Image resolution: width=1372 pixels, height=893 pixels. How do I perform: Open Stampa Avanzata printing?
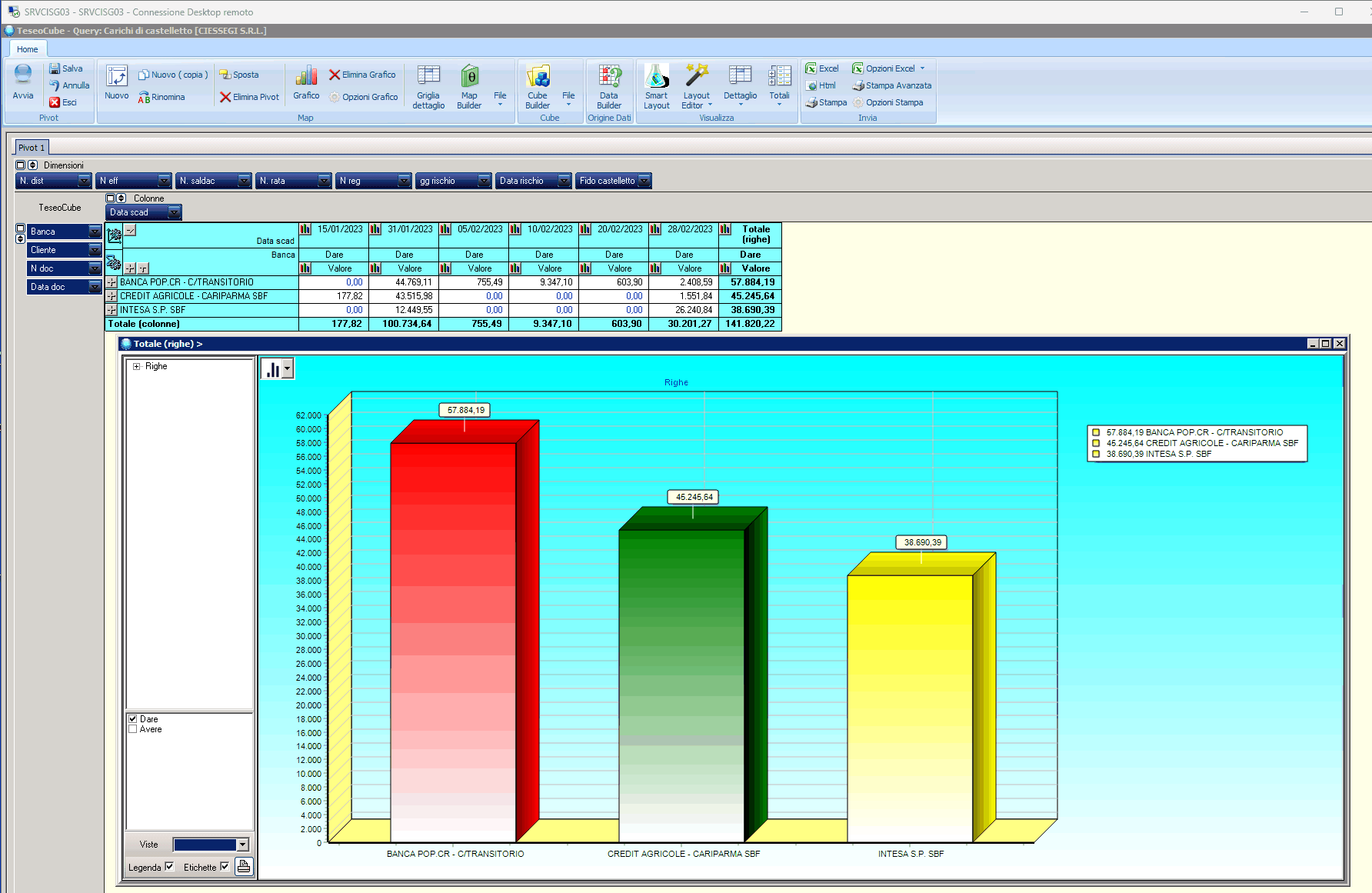(892, 85)
